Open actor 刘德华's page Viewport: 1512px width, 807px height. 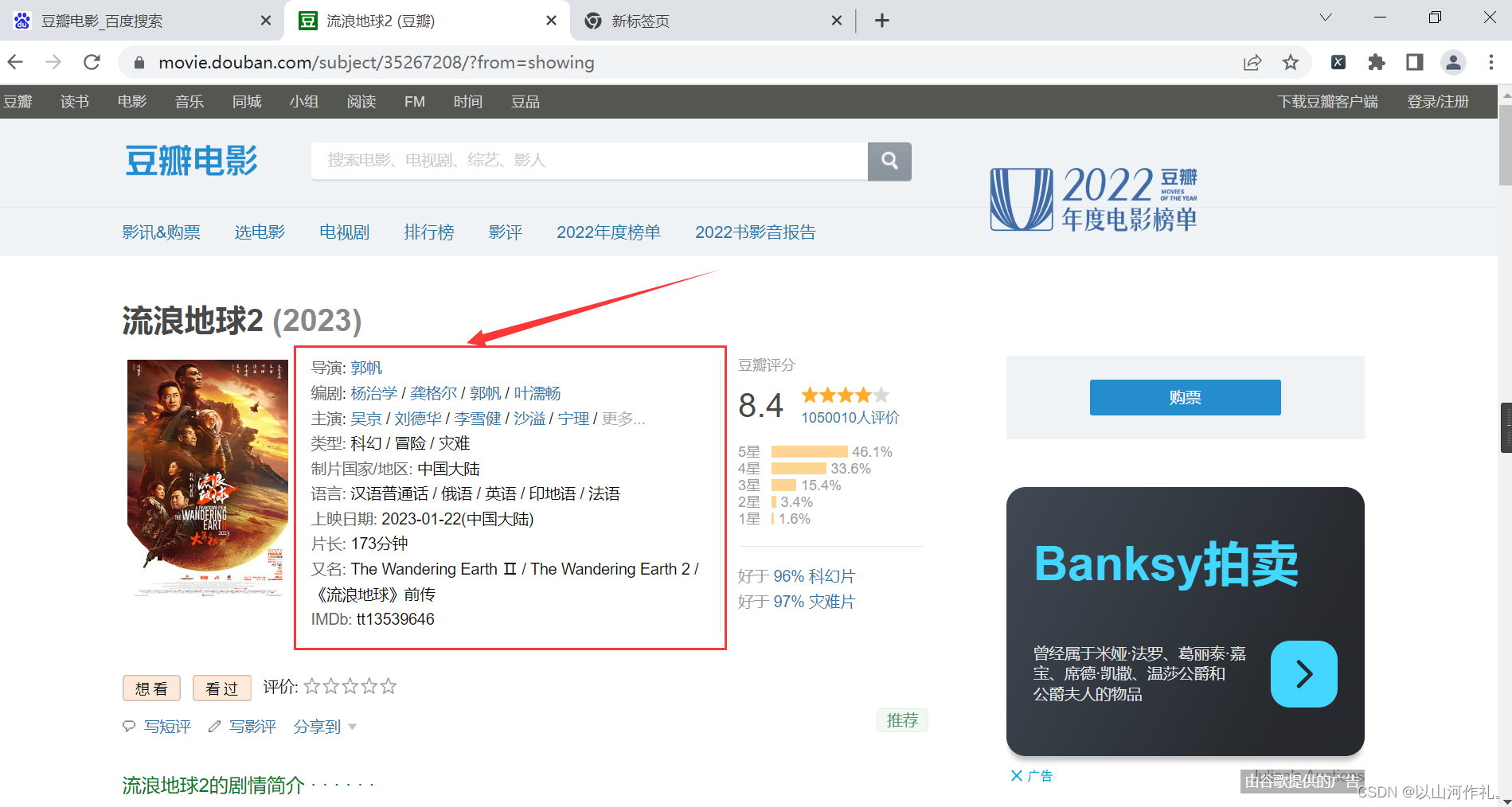tap(418, 419)
